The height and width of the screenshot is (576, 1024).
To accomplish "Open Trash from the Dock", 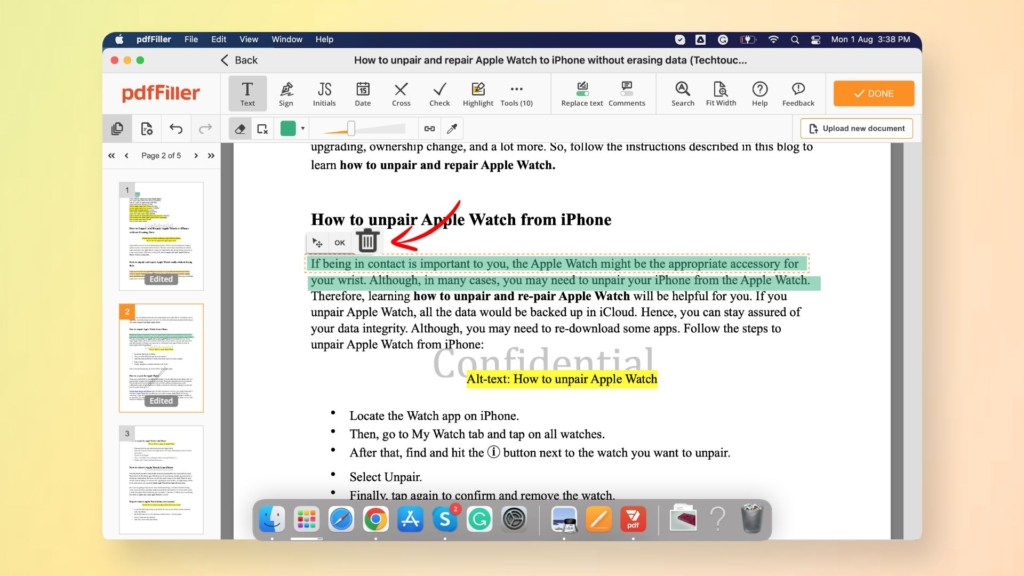I will 752,519.
